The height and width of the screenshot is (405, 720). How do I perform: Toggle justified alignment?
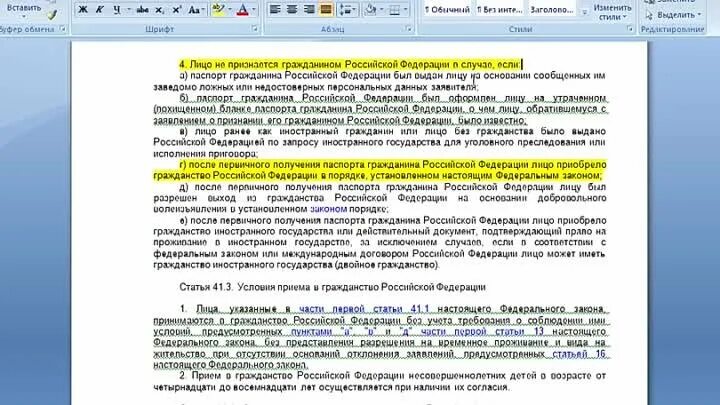click(x=326, y=9)
